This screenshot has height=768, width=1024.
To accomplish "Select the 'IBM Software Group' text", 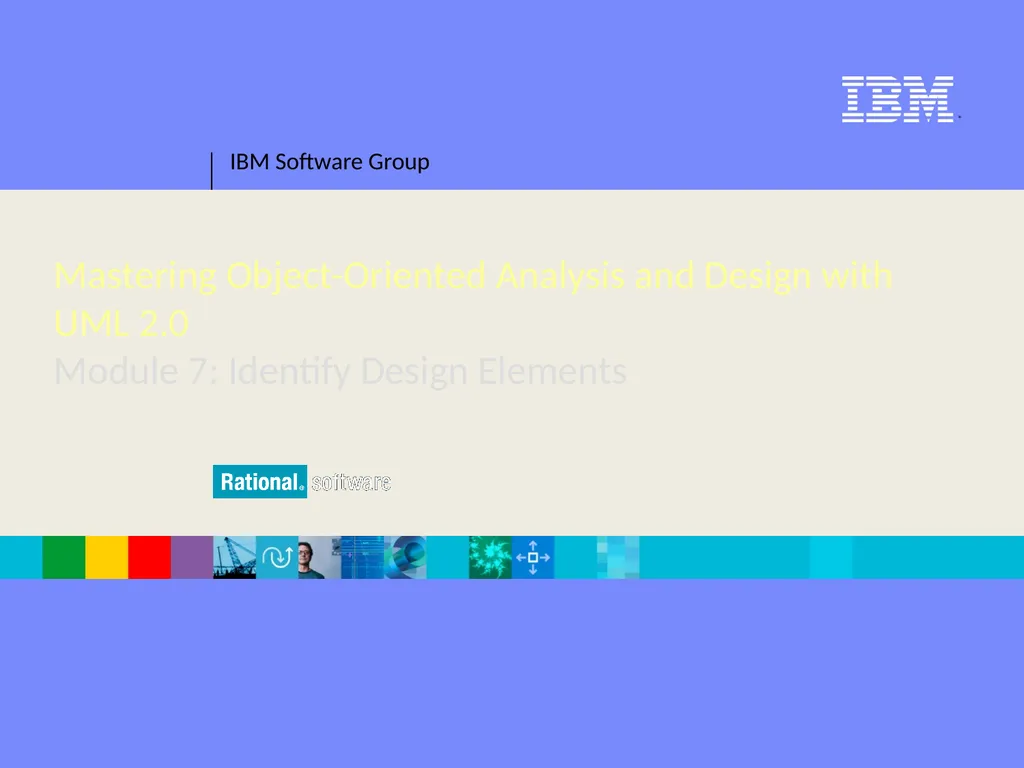I will [330, 161].
